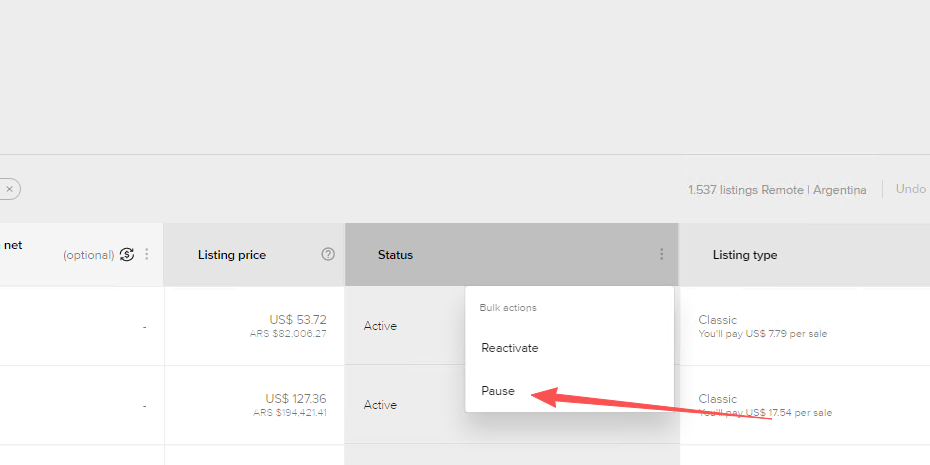930x465 pixels.
Task: Click the currency sync icon in net column
Action: tap(127, 254)
